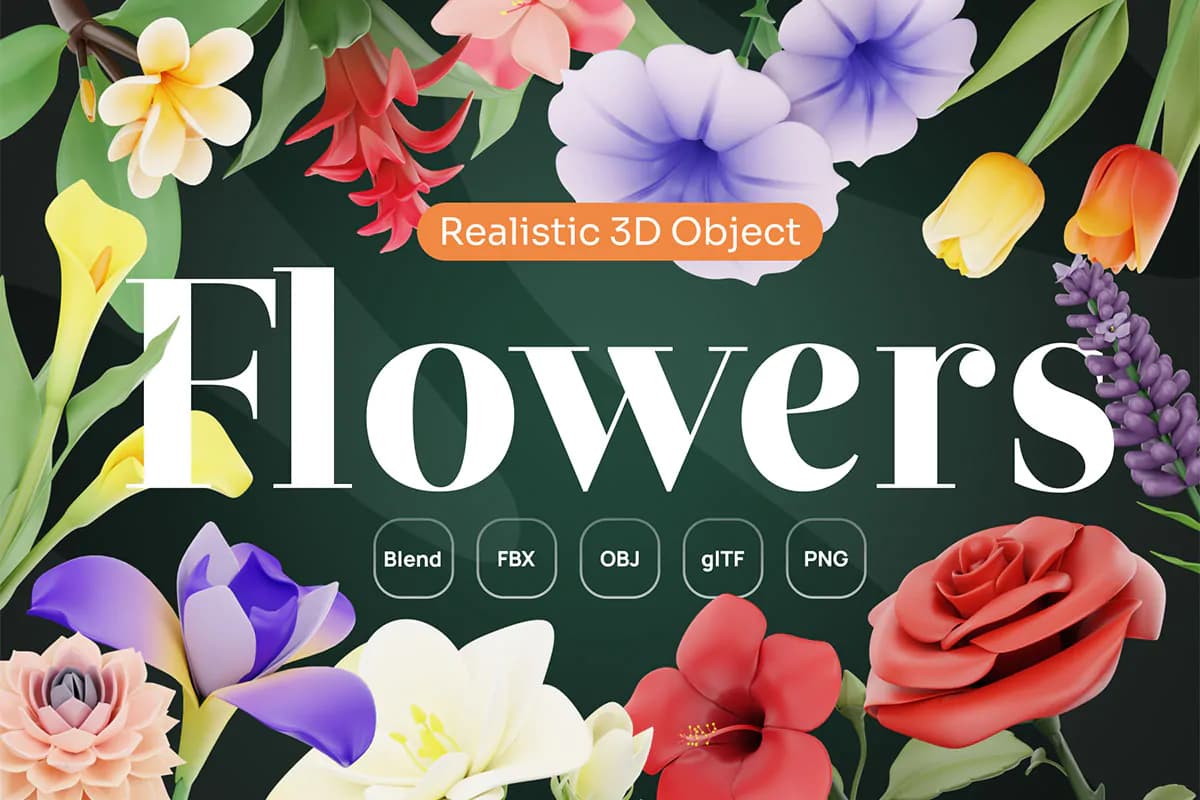Click the Blend format badge
This screenshot has height=800, width=1200.
[x=412, y=558]
